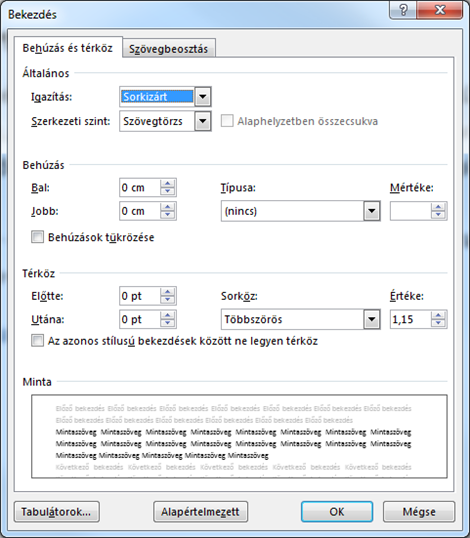Open the Igazítás dropdown arrow
470x538 pixels.
[x=202, y=97]
